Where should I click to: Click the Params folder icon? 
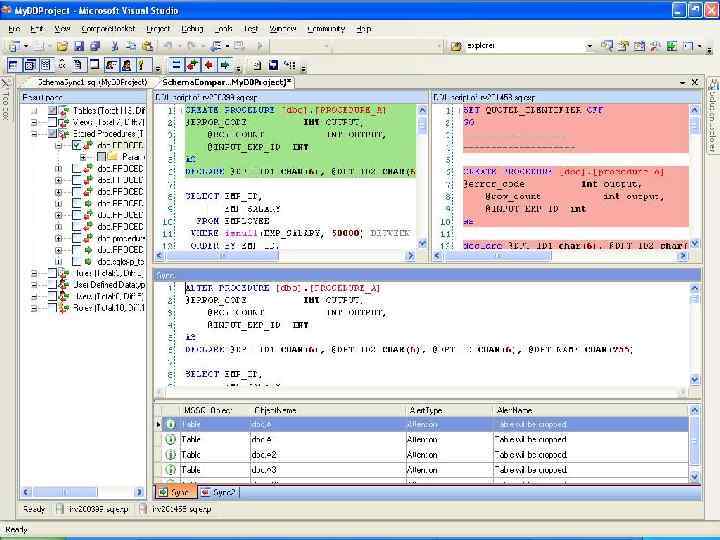pyautogui.click(x=112, y=157)
